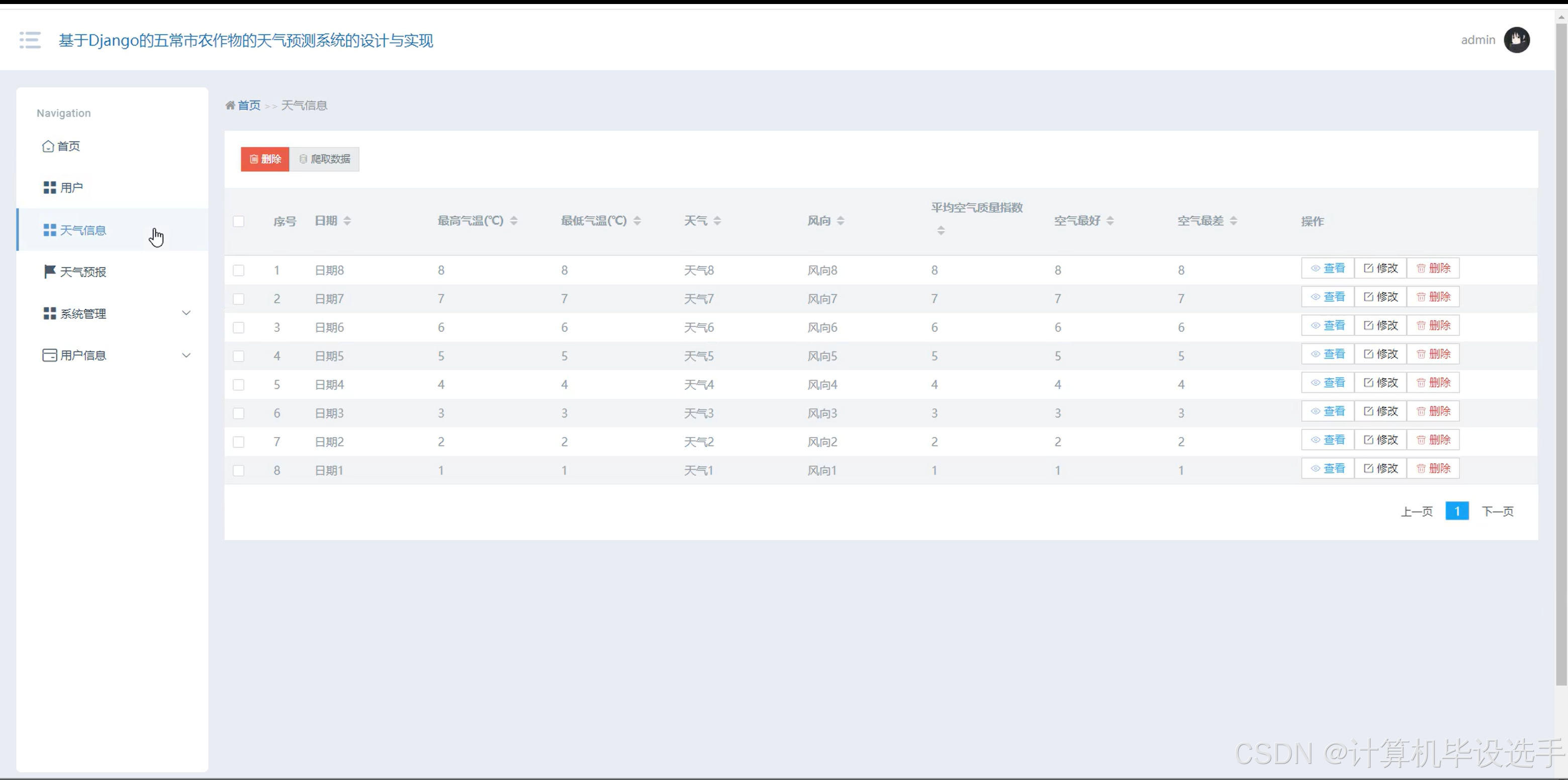Viewport: 1568px width, 780px height.
Task: Open the 天气预报 navigation item
Action: click(x=83, y=272)
